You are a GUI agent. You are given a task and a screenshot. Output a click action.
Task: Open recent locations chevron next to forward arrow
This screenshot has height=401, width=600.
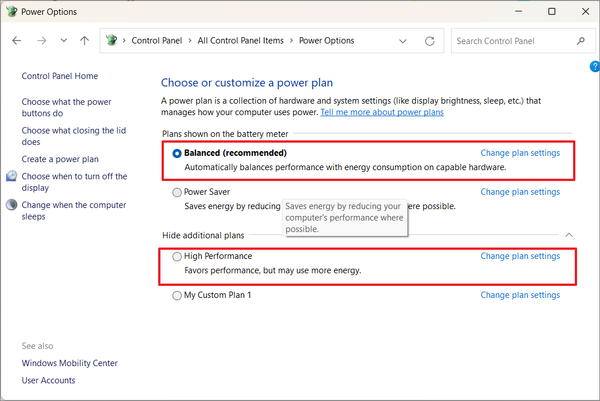(64, 40)
